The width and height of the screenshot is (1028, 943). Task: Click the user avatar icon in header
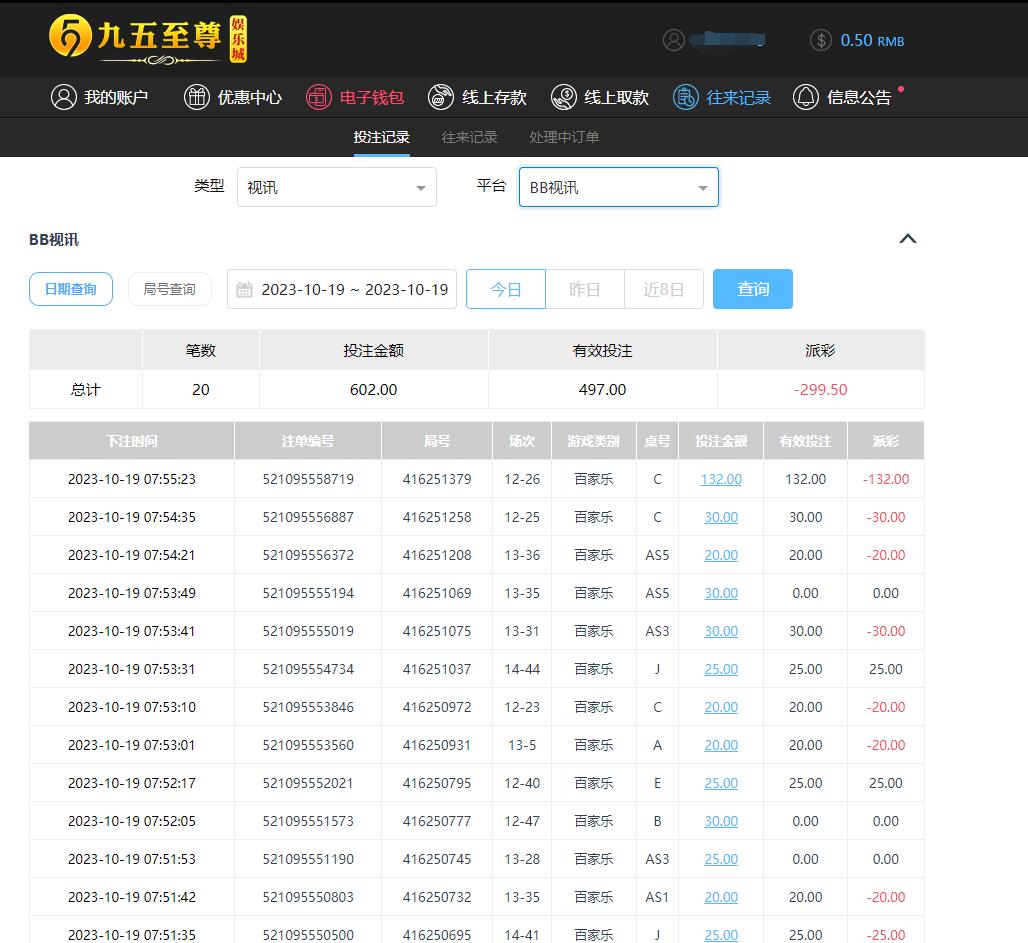[673, 40]
